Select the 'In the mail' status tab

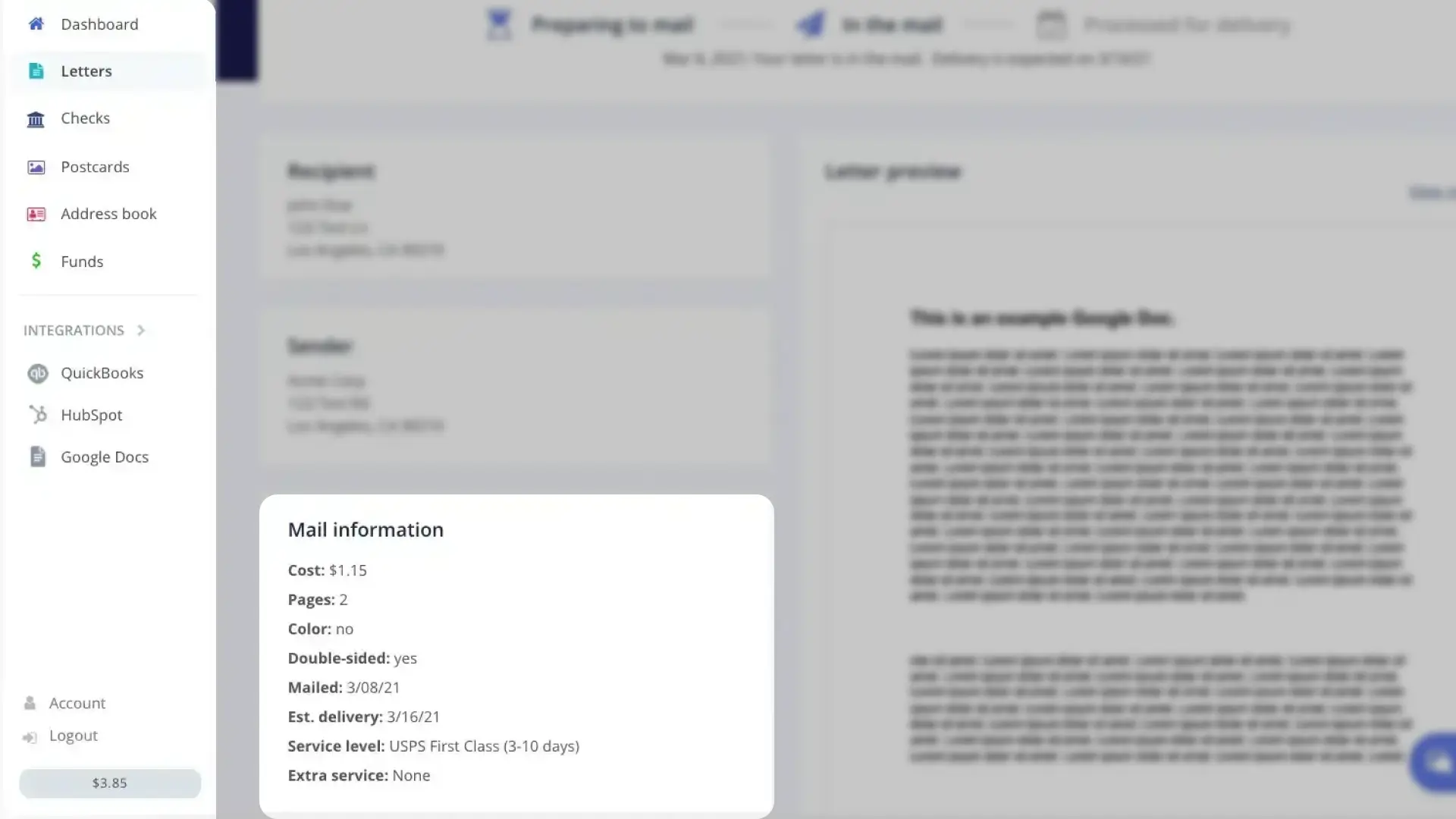pos(870,23)
